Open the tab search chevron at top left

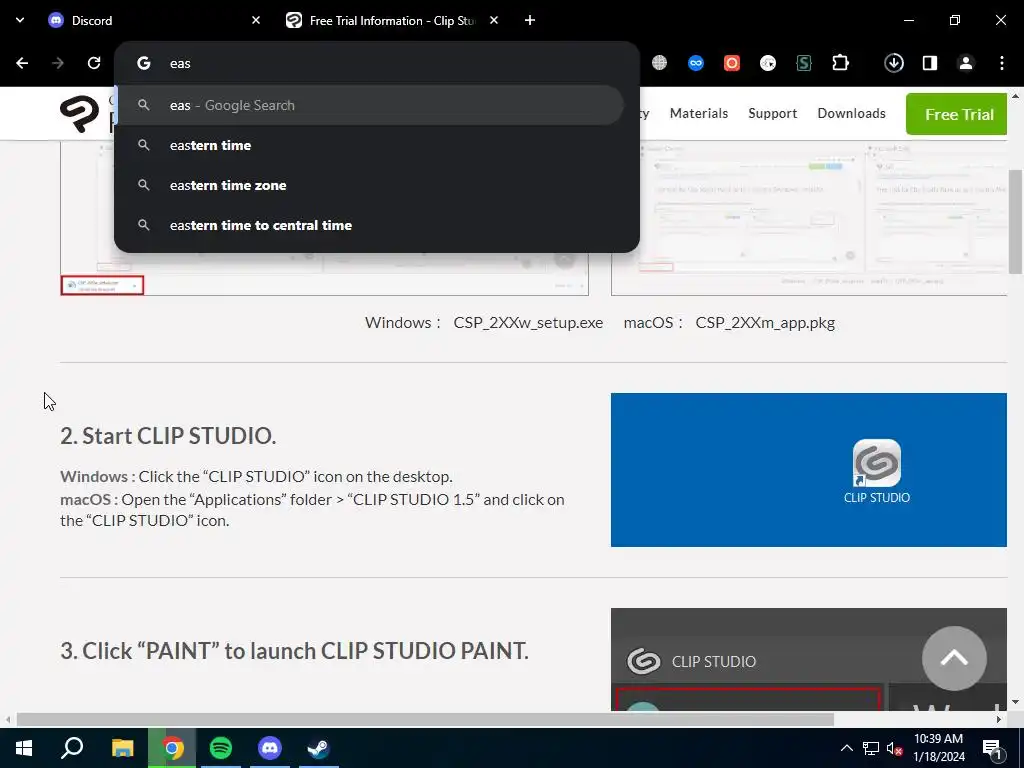(x=20, y=20)
